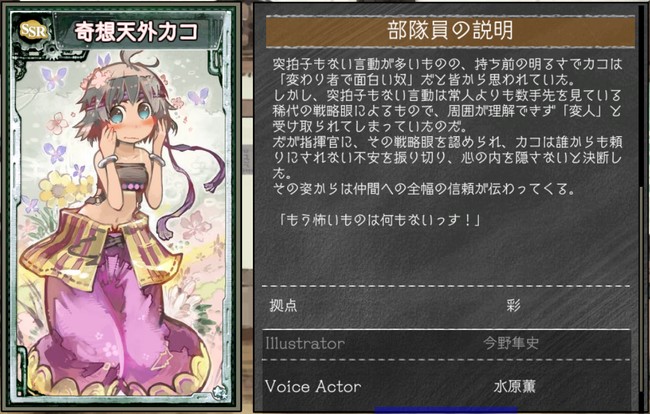Click the character card artwork
650x414 pixels.
121,222
